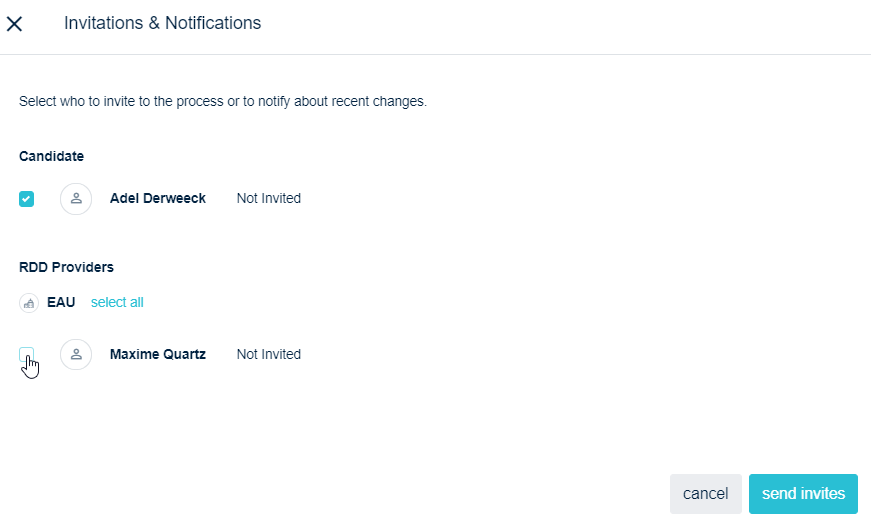Screen dimensions: 871x520
Task: Click the RDD Providers section heading
Action: point(66,267)
